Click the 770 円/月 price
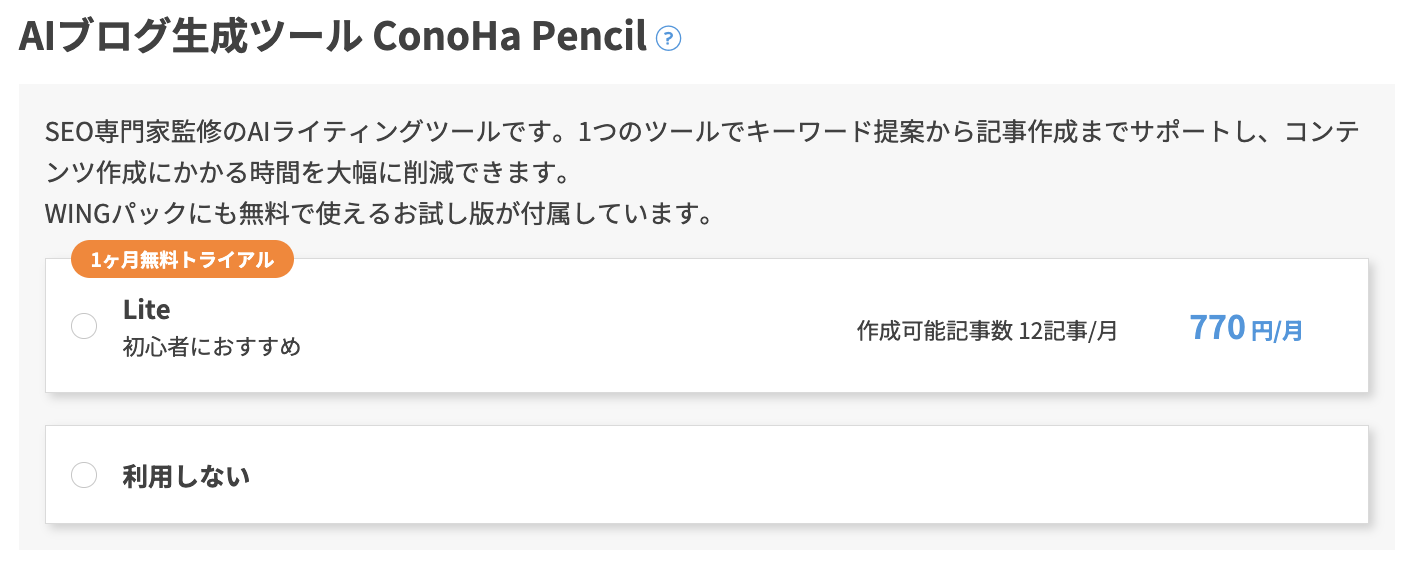Screen dimensions: 1418x566 [1246, 328]
